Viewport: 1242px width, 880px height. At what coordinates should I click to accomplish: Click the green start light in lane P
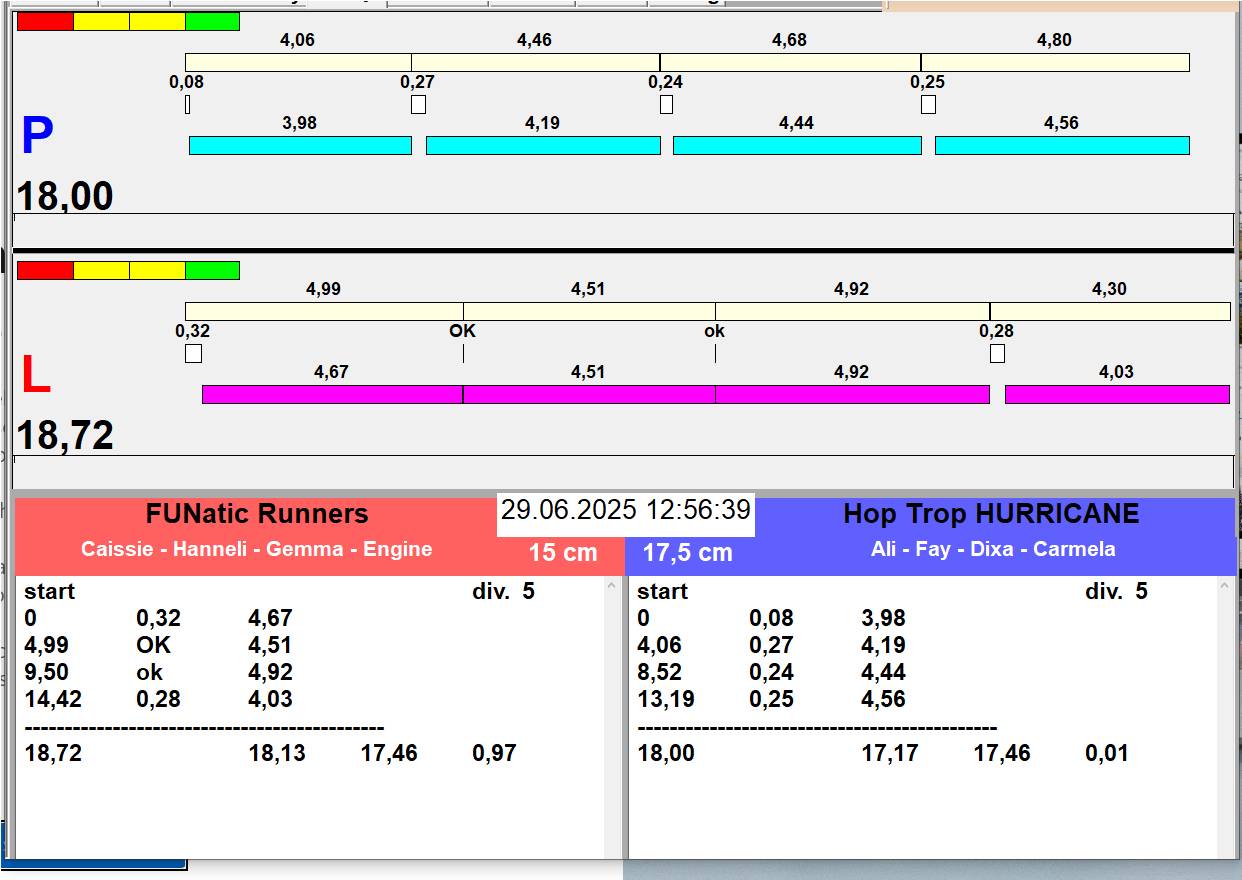point(212,22)
